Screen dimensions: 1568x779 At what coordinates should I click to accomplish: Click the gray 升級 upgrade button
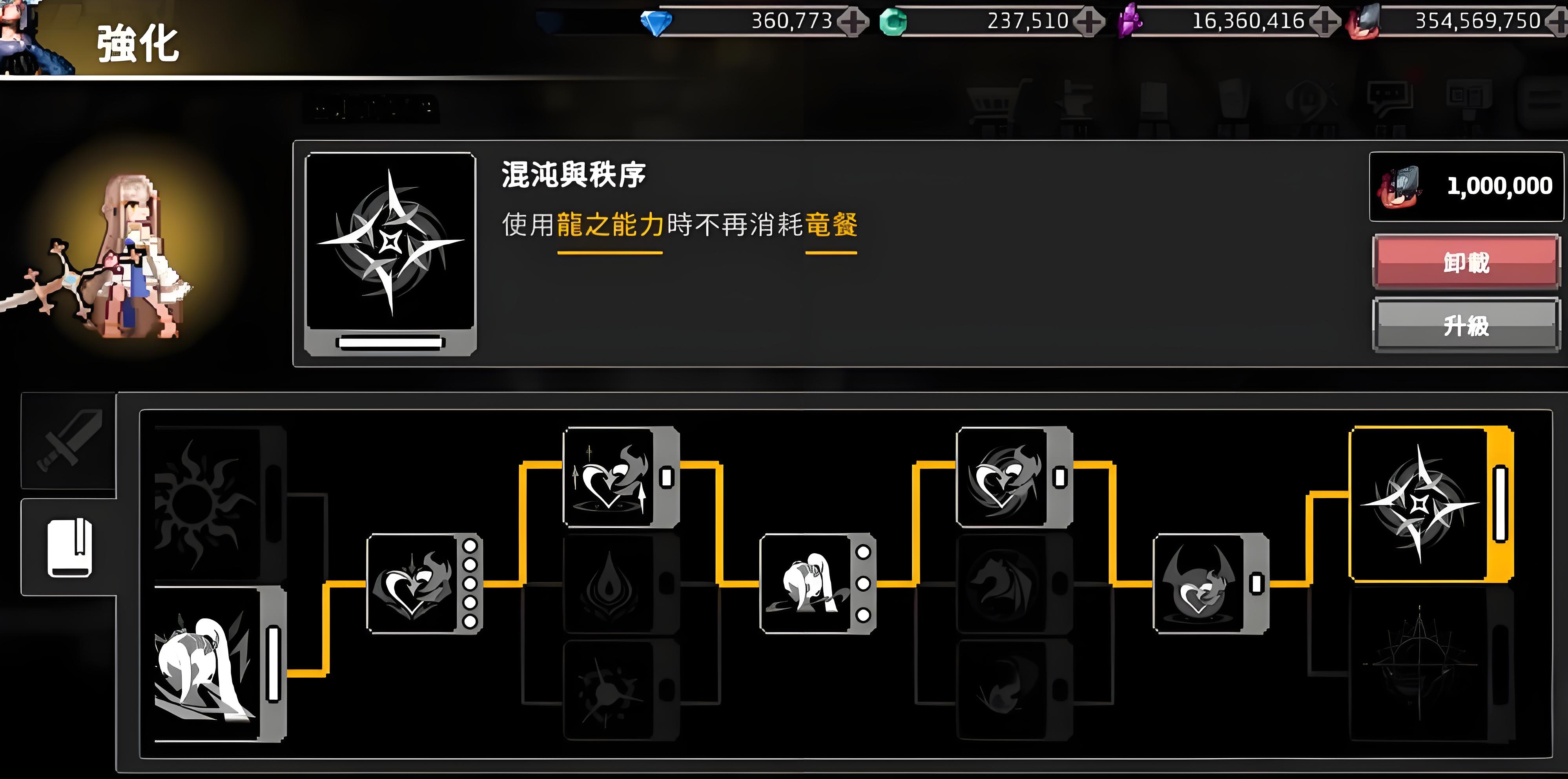1466,325
